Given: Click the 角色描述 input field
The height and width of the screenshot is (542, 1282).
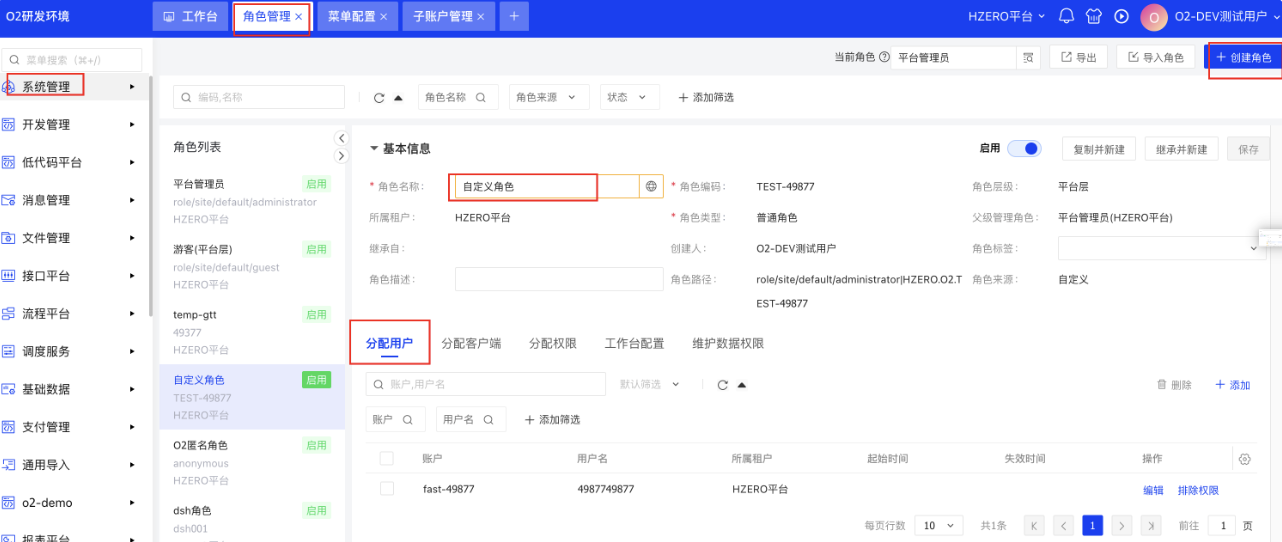Looking at the screenshot, I should point(559,279).
